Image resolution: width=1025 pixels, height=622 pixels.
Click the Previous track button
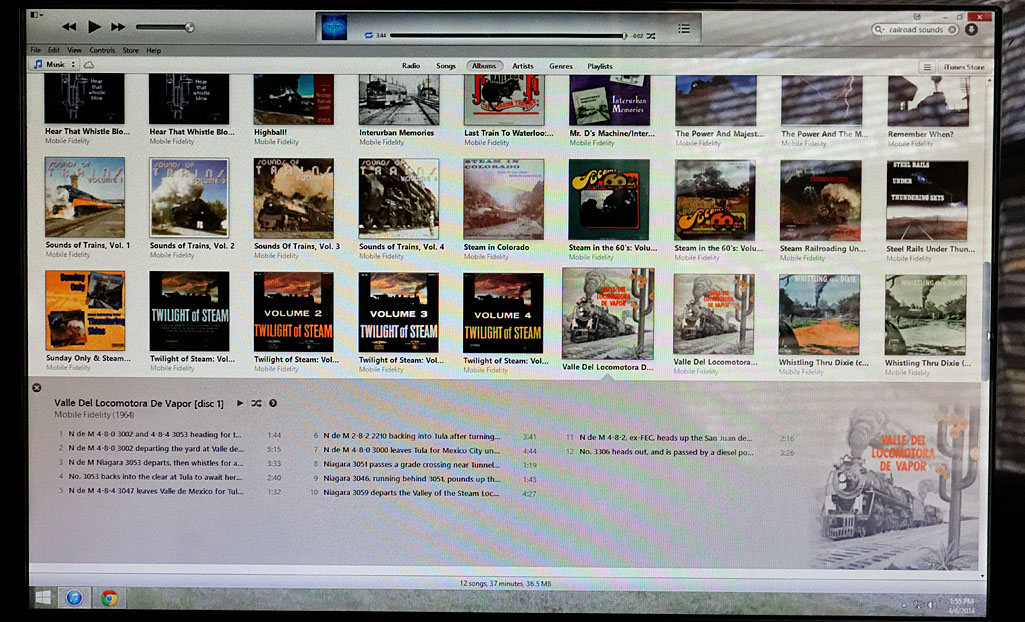point(69,27)
